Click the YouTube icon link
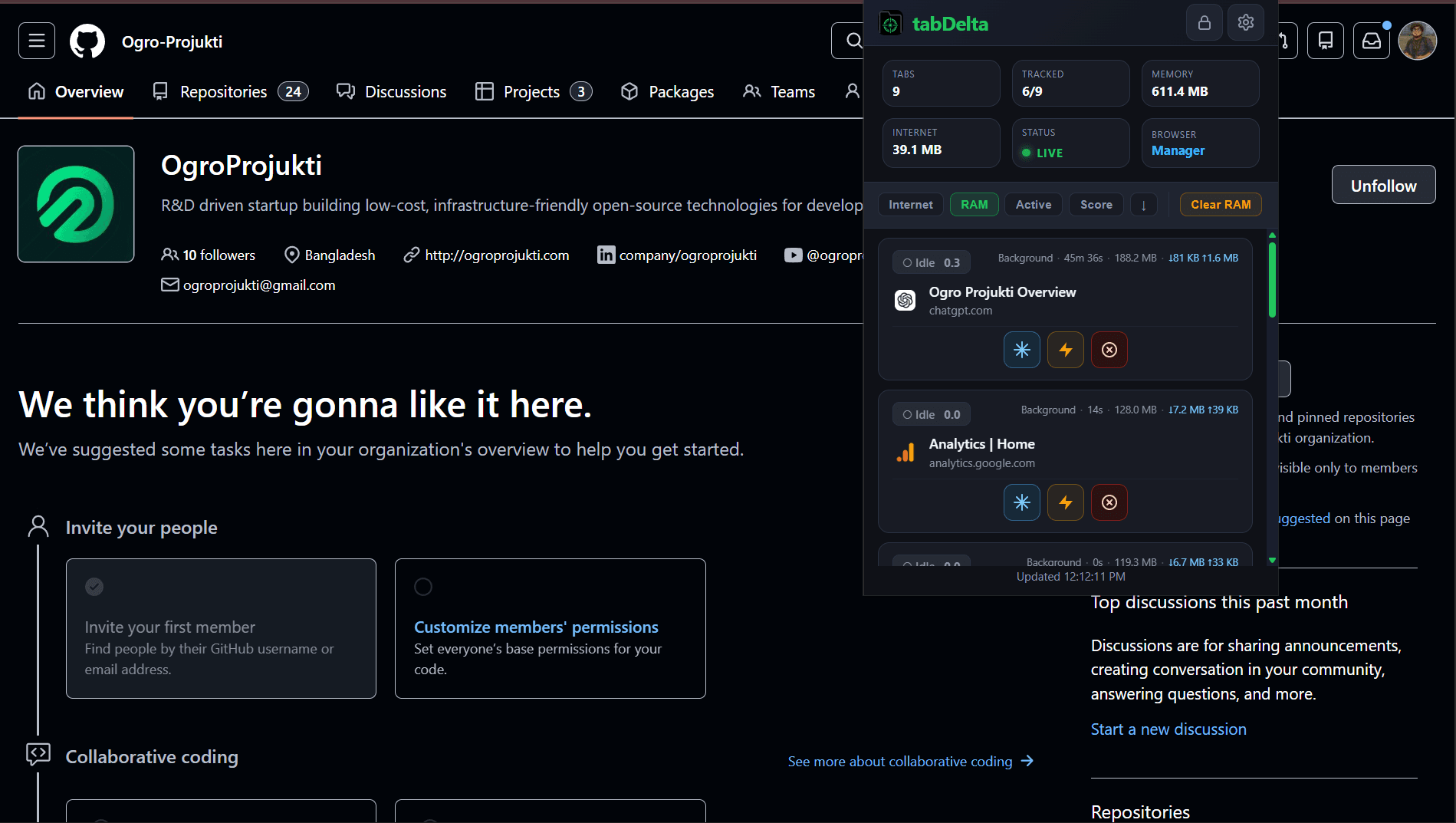Viewport: 1456px width, 823px height. (793, 255)
